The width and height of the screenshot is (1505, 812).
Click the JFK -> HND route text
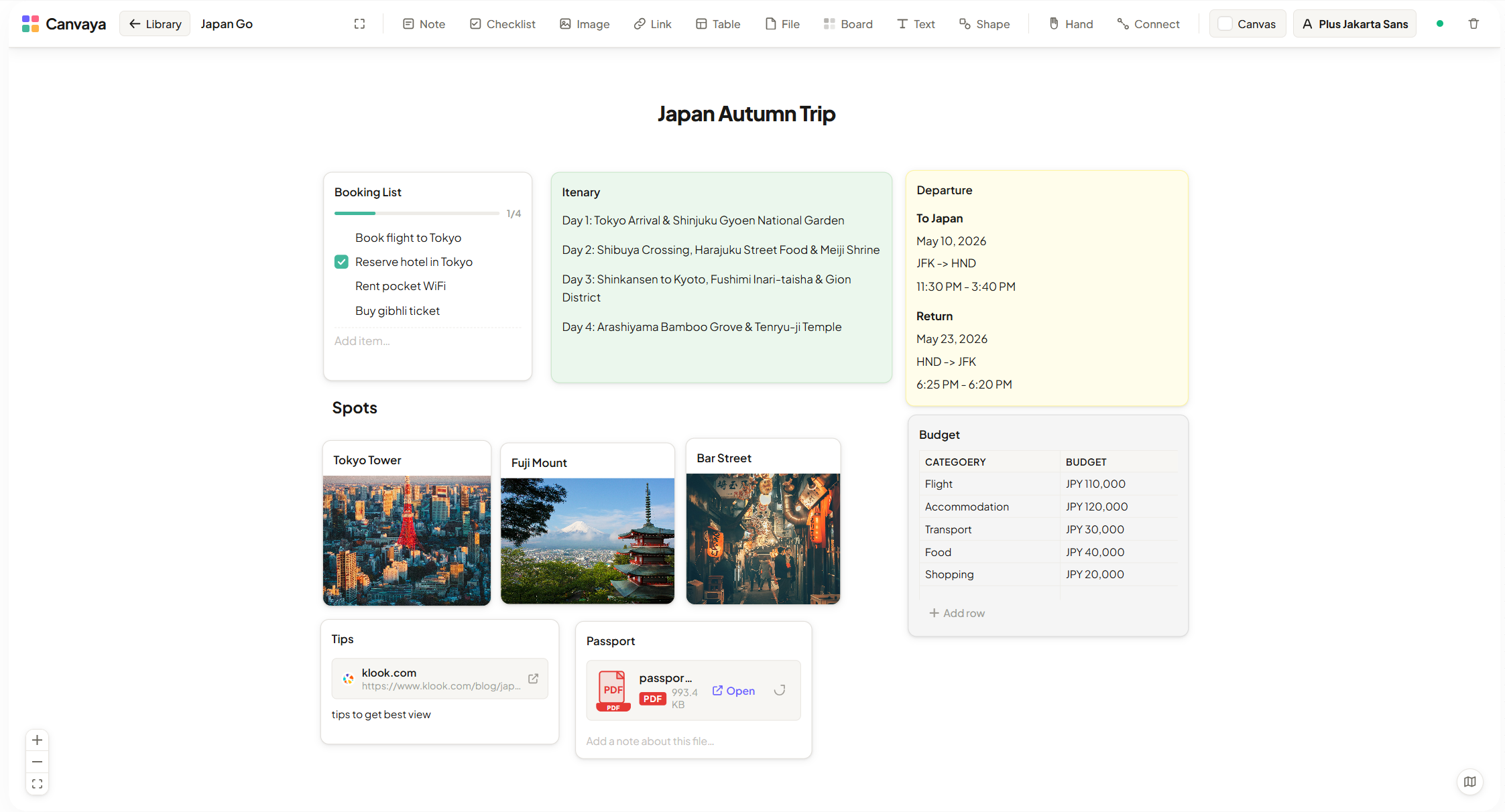[946, 263]
